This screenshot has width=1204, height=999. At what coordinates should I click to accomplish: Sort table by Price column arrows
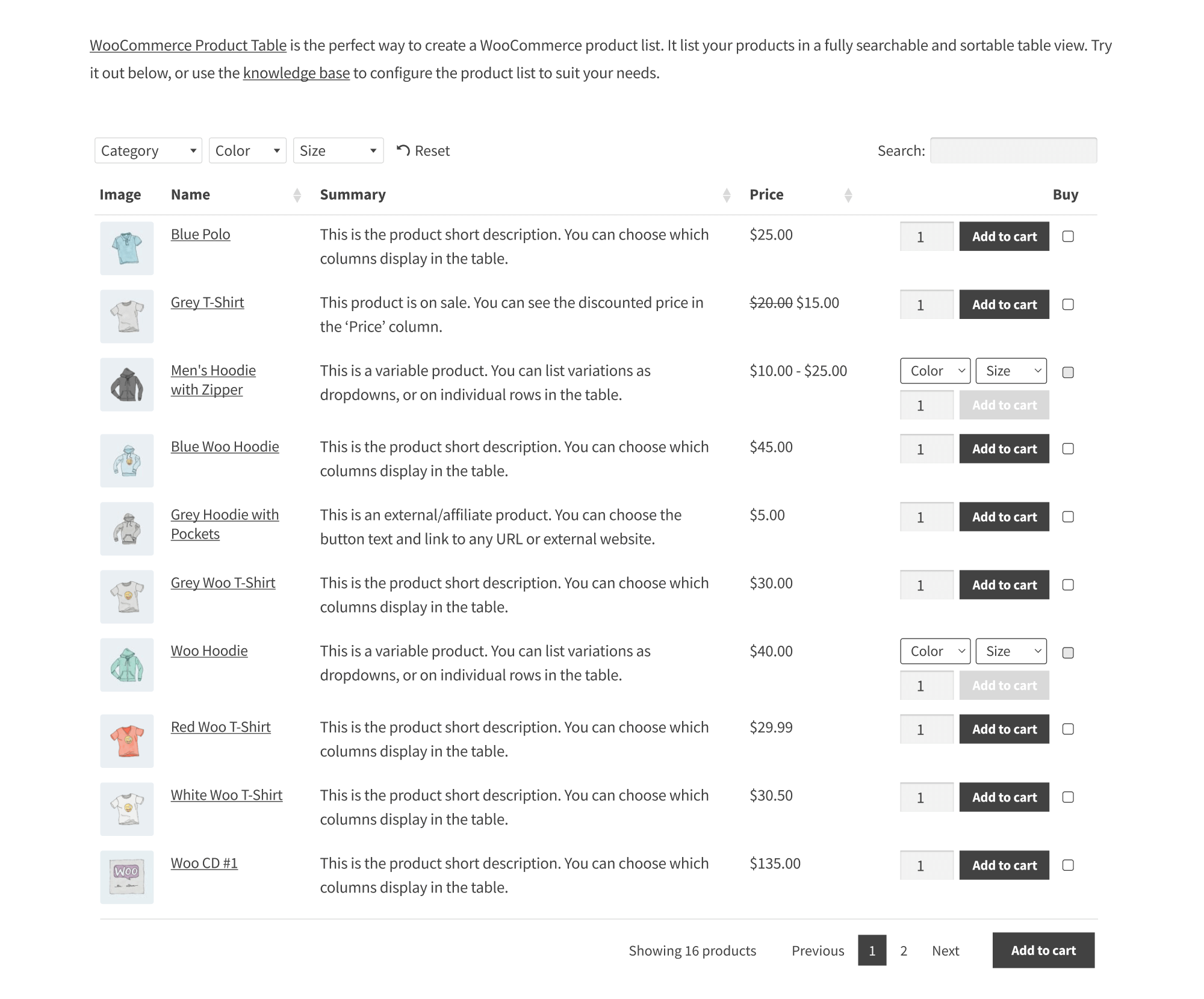pyautogui.click(x=848, y=195)
